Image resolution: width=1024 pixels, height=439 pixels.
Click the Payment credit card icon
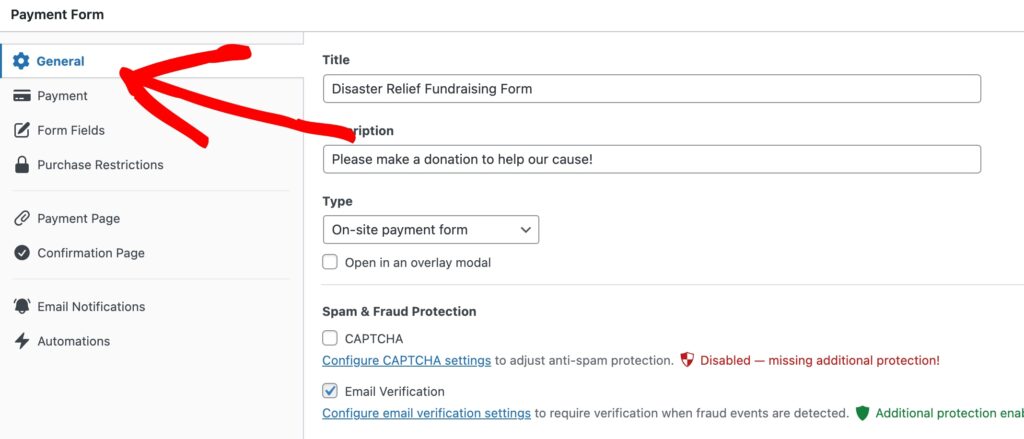pyautogui.click(x=21, y=96)
